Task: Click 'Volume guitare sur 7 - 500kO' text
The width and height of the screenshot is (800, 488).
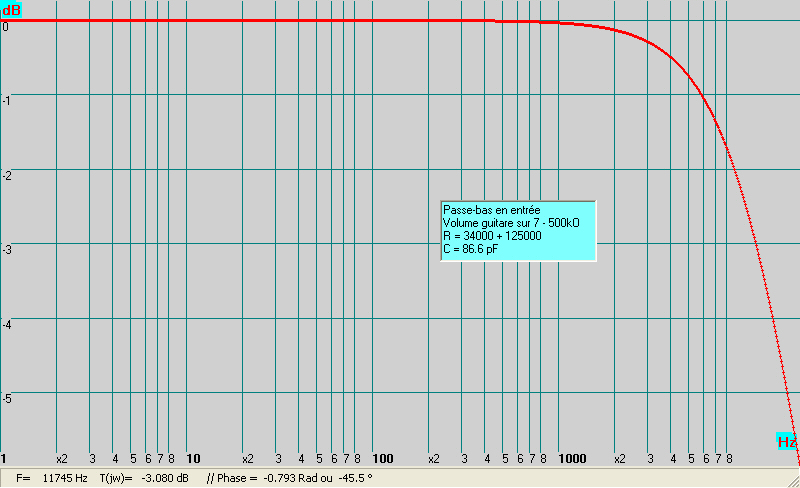Action: click(x=511, y=223)
